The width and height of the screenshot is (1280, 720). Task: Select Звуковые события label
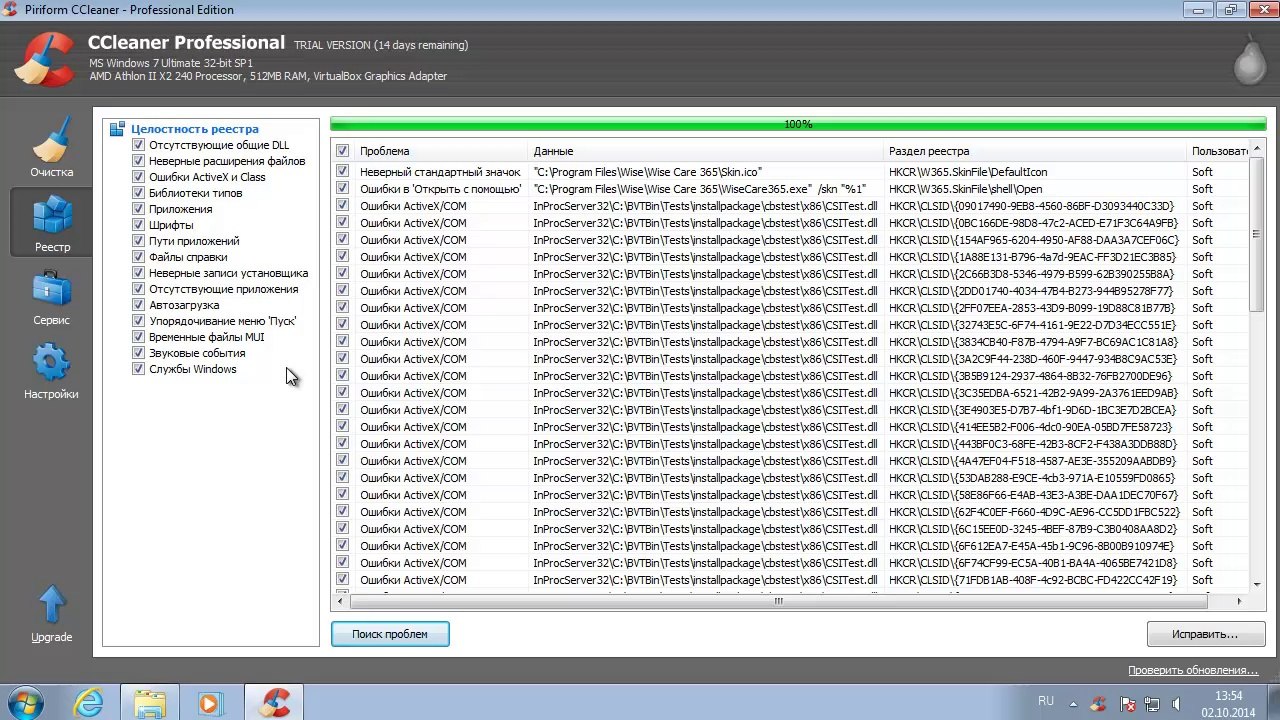tap(197, 353)
